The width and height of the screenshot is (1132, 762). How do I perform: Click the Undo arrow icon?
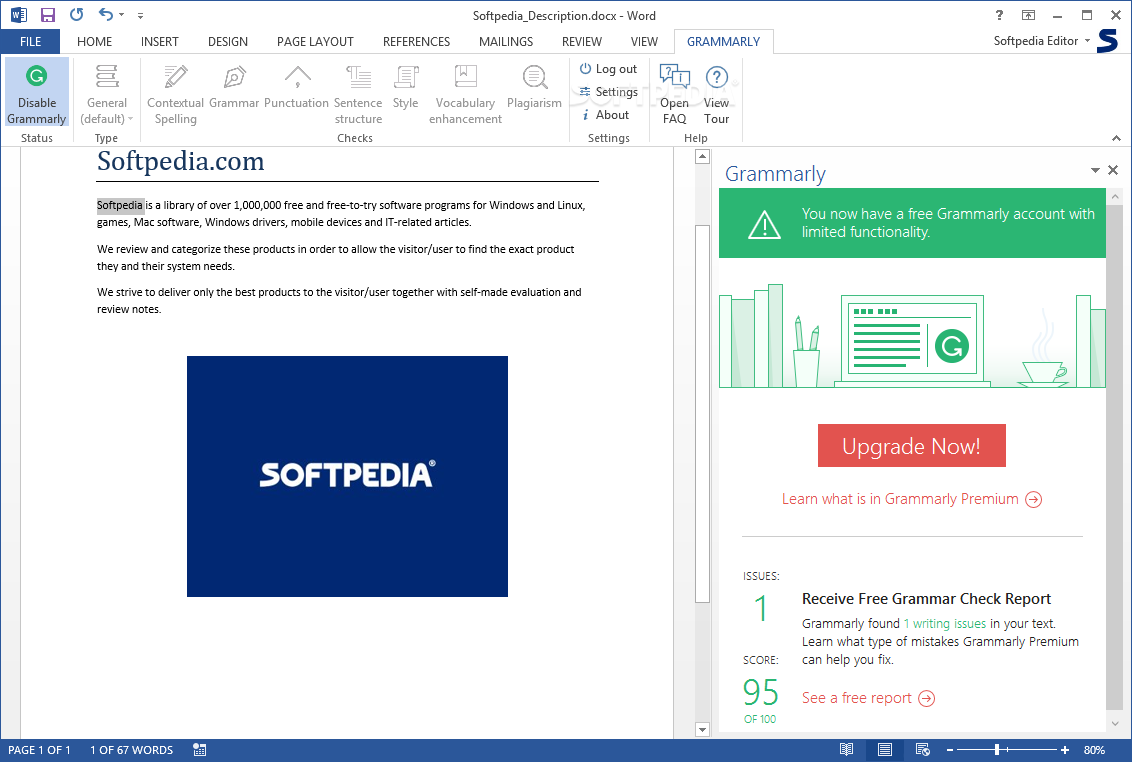(x=106, y=14)
